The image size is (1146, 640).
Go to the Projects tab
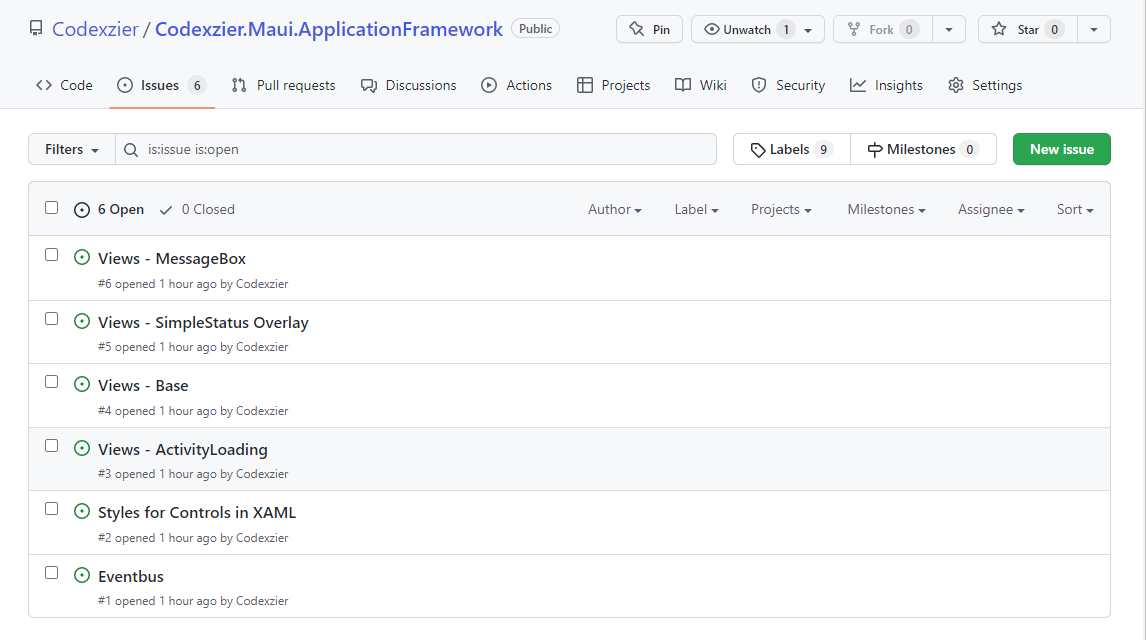[x=613, y=85]
